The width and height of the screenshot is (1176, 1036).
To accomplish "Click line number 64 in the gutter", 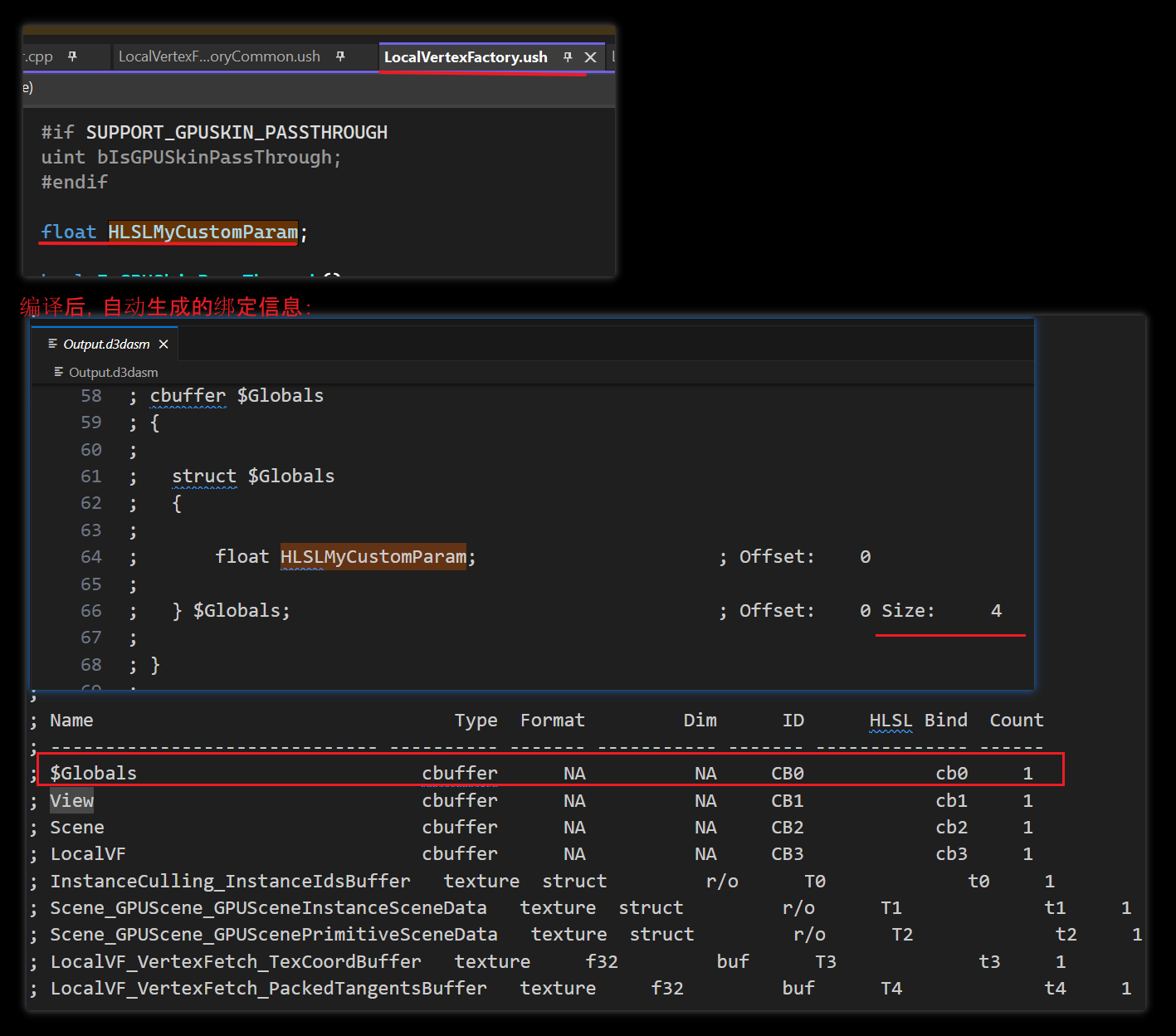I will click(91, 557).
